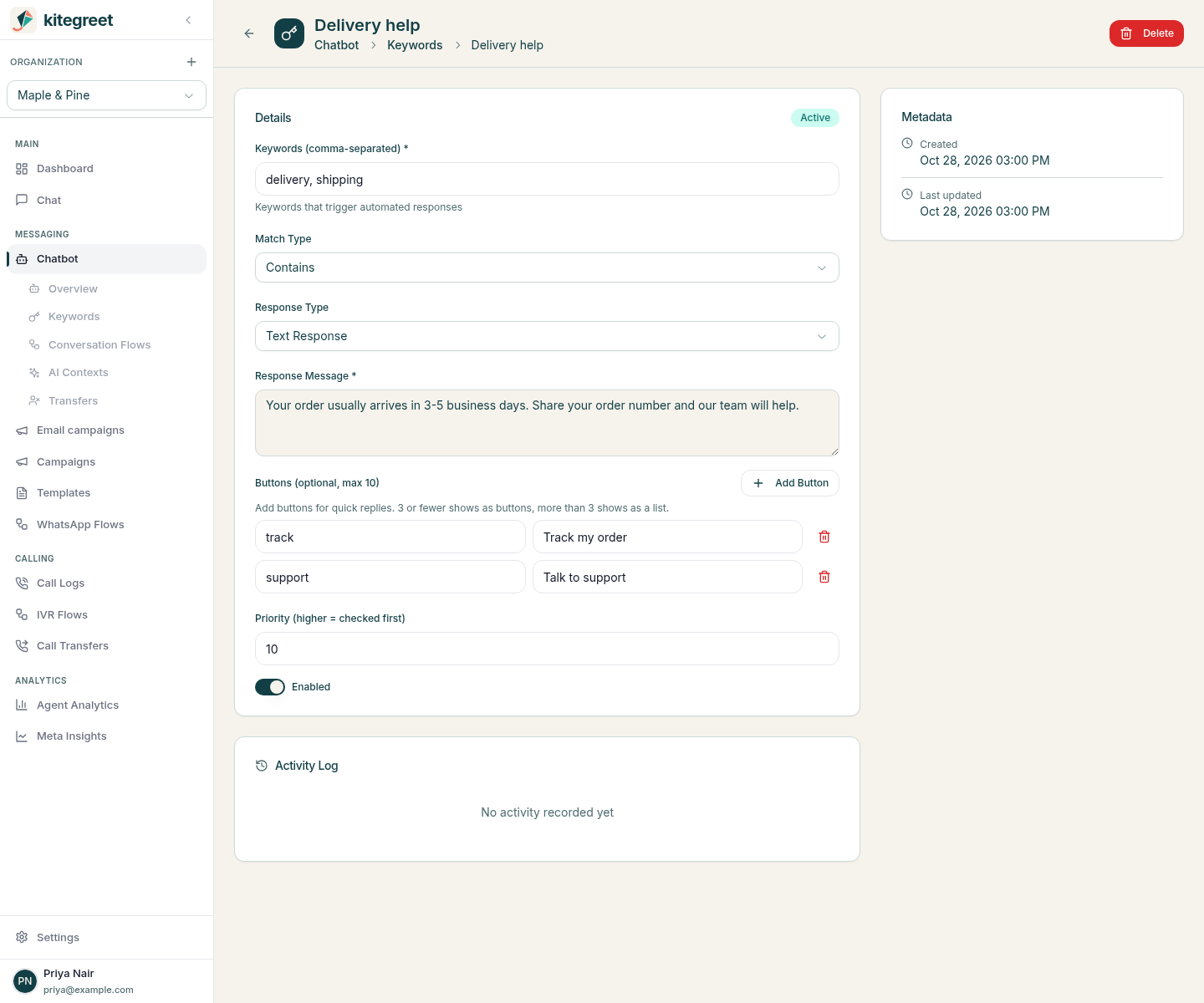Open Transfers under Chatbot
The image size is (1204, 1003).
112,401
